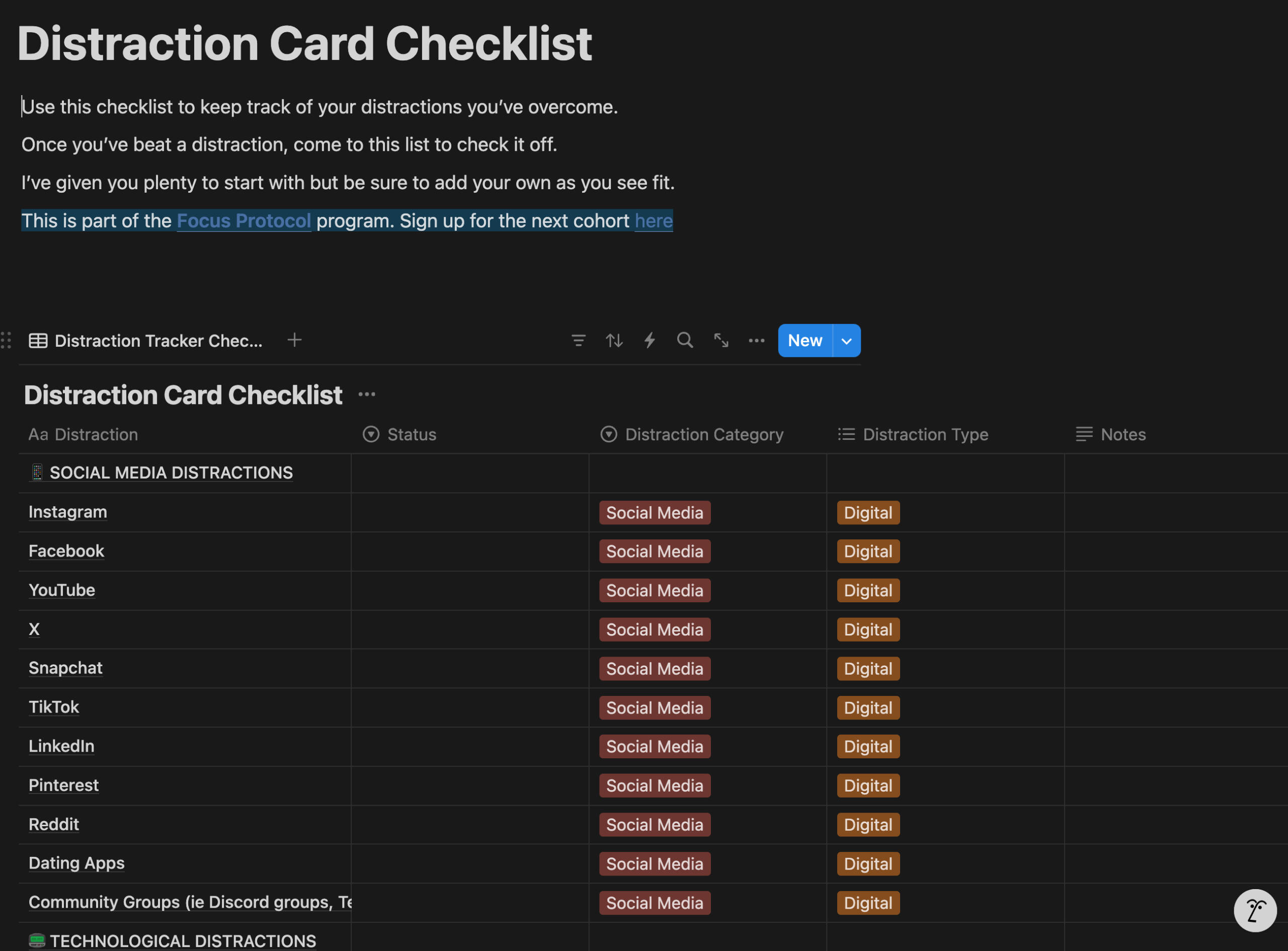Follow the 'here' cohort signup link

click(653, 221)
